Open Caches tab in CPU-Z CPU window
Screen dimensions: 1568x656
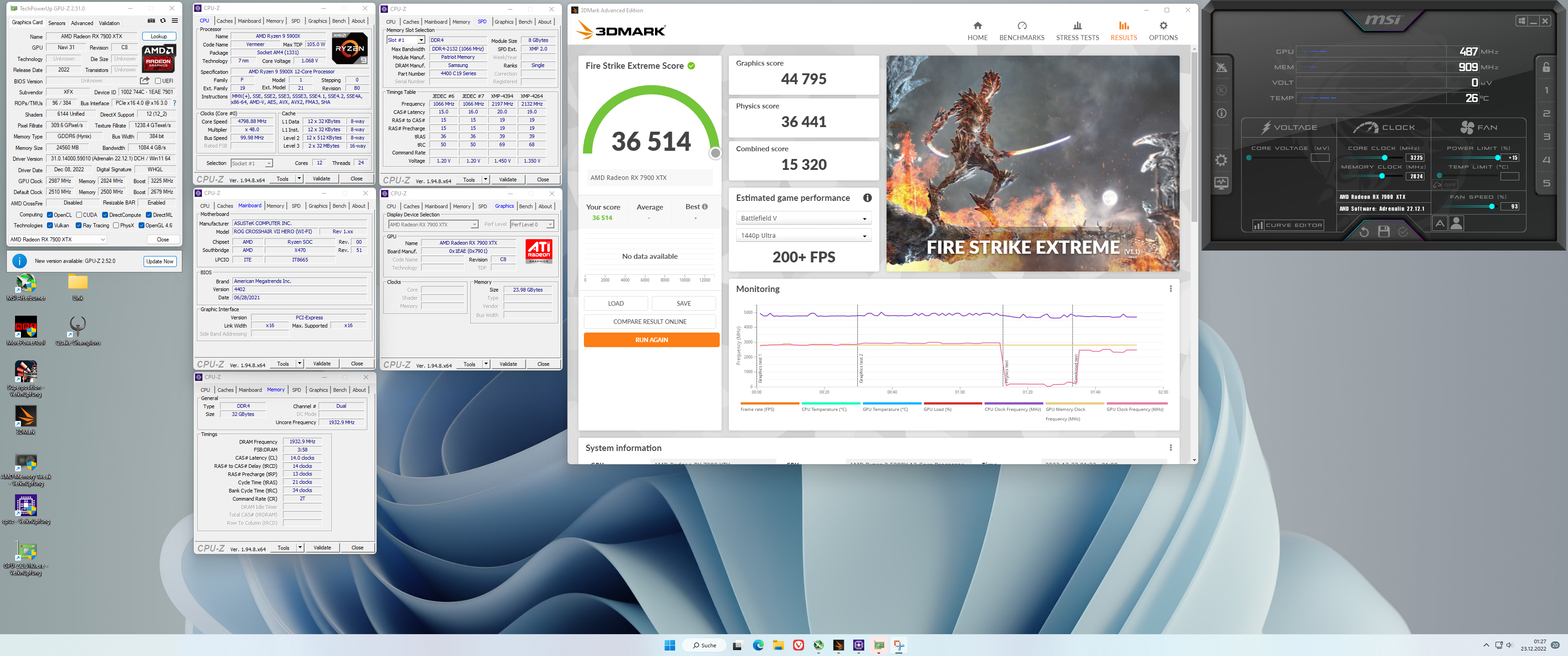225,20
